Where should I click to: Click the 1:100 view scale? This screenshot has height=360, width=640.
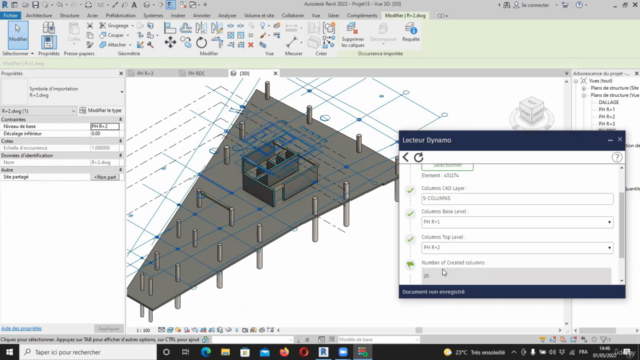pyautogui.click(x=143, y=330)
